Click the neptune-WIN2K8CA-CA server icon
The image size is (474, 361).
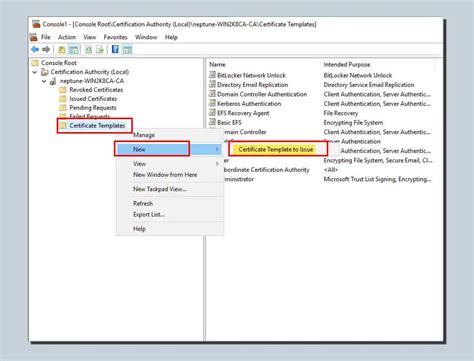click(x=53, y=81)
